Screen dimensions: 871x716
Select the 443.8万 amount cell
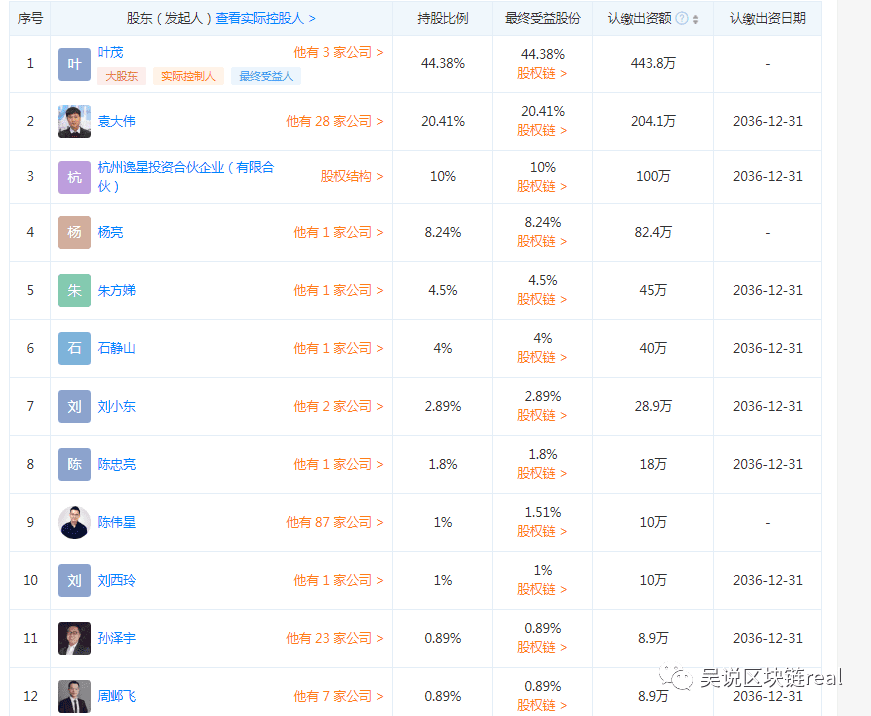point(653,63)
